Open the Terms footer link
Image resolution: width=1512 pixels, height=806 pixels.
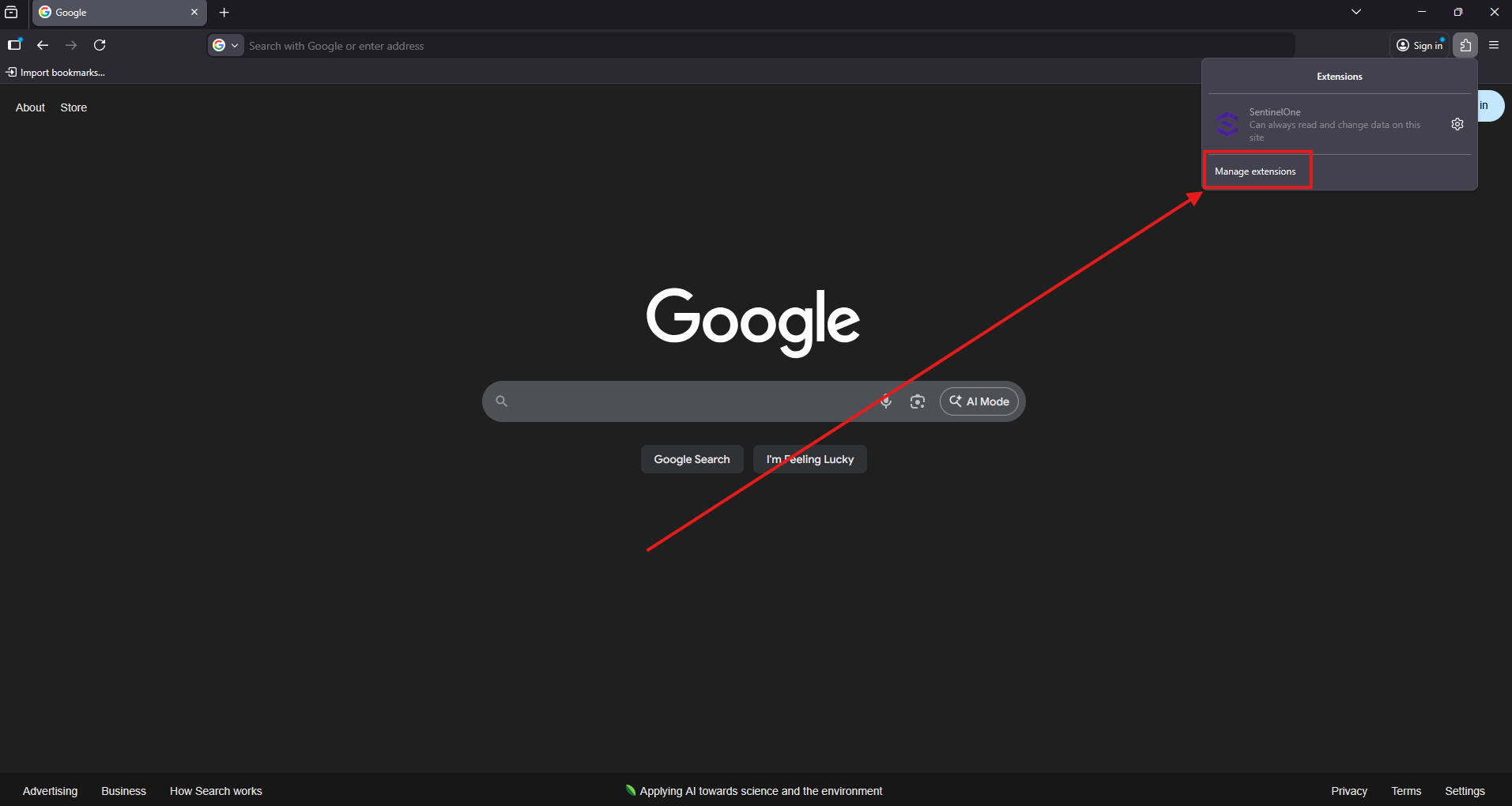pyautogui.click(x=1406, y=791)
